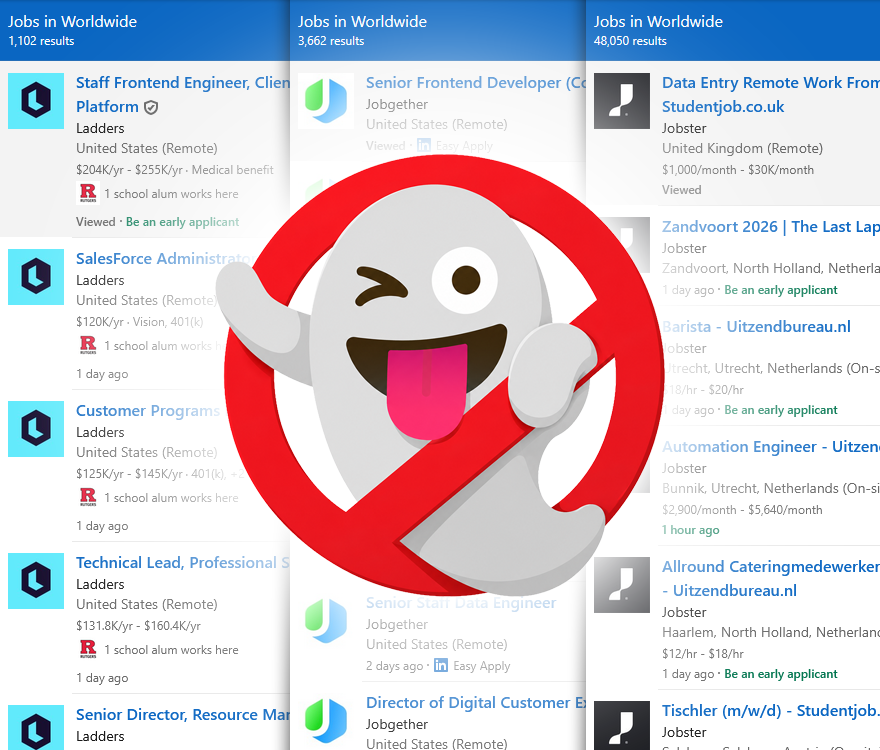Click Rutgers icon in Staff Frontend Engineer card

[88, 193]
